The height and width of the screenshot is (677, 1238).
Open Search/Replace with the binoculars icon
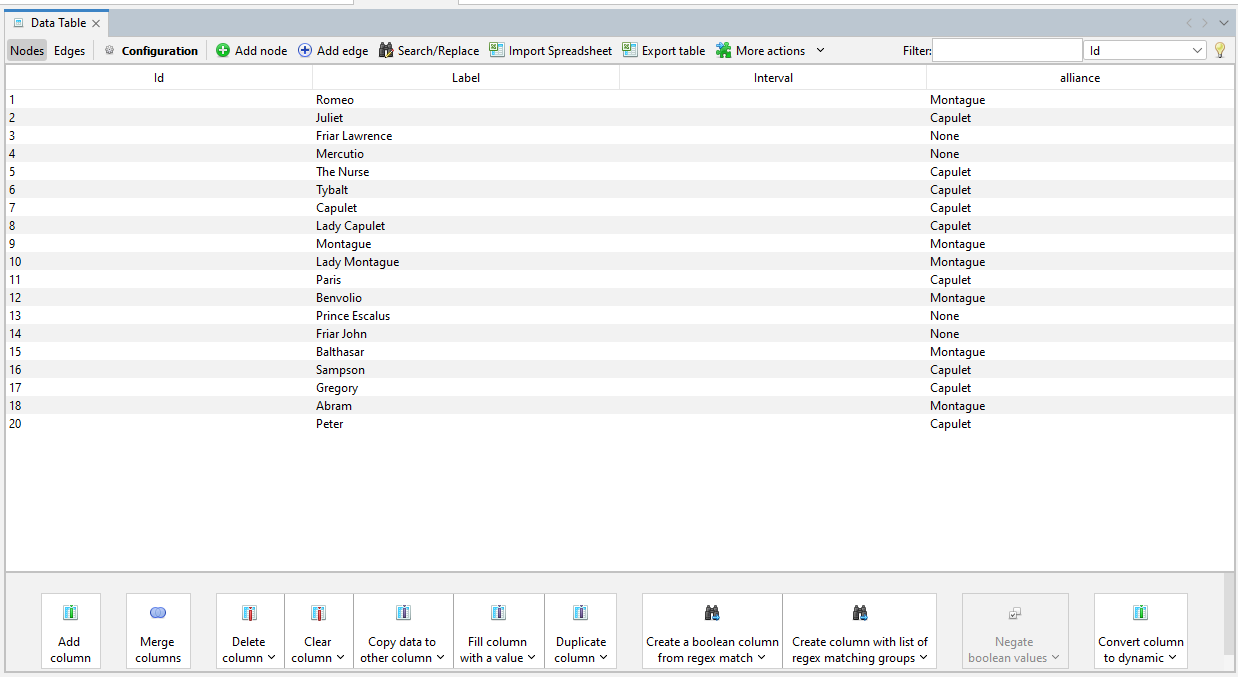386,50
